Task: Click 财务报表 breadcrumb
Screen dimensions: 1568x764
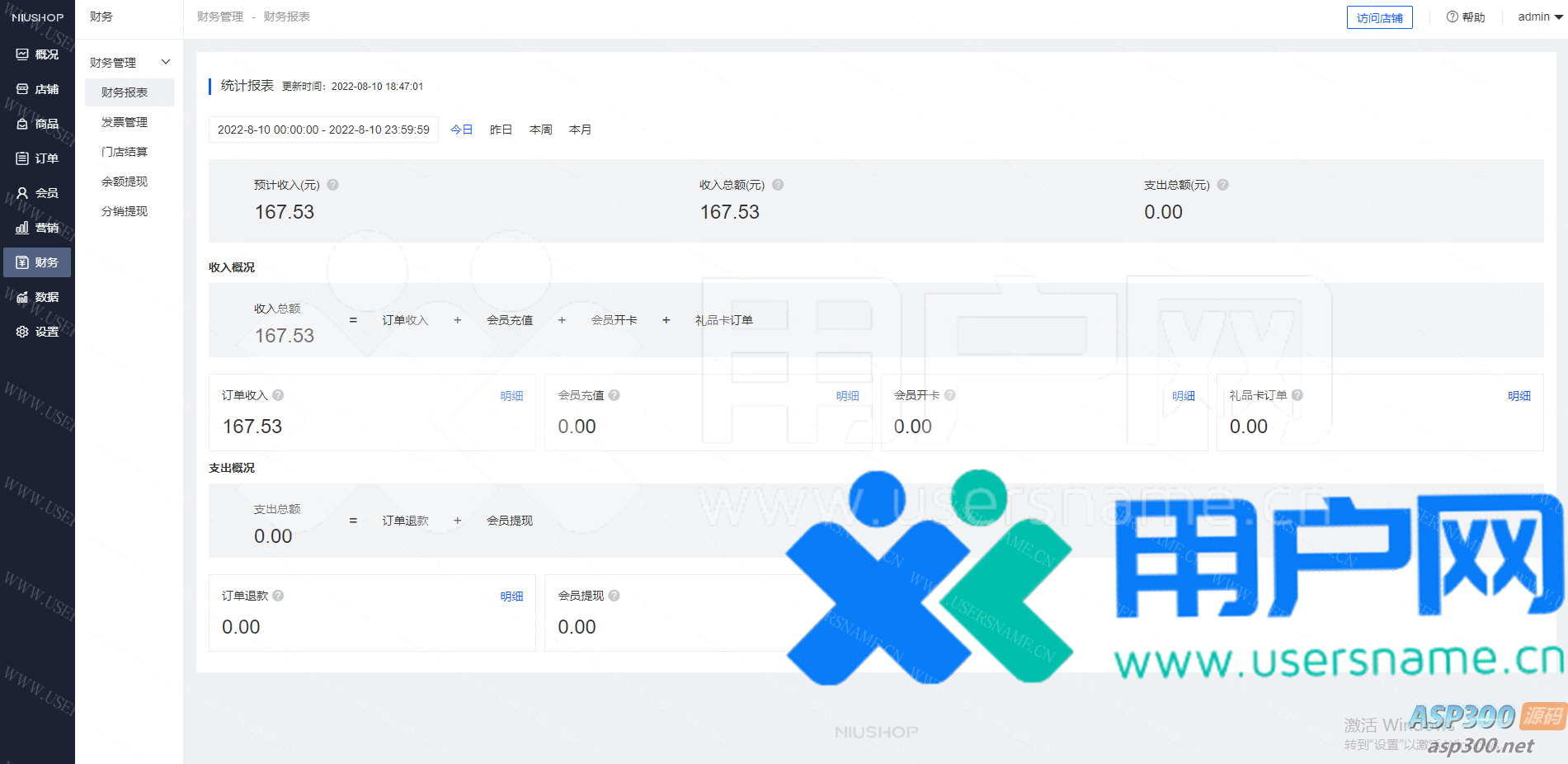Action: coord(286,17)
